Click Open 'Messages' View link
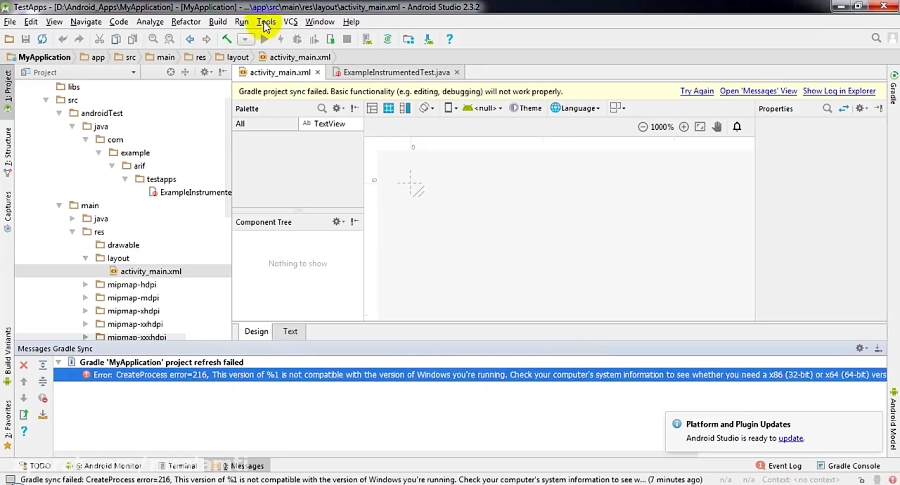The image size is (900, 485). (x=758, y=91)
